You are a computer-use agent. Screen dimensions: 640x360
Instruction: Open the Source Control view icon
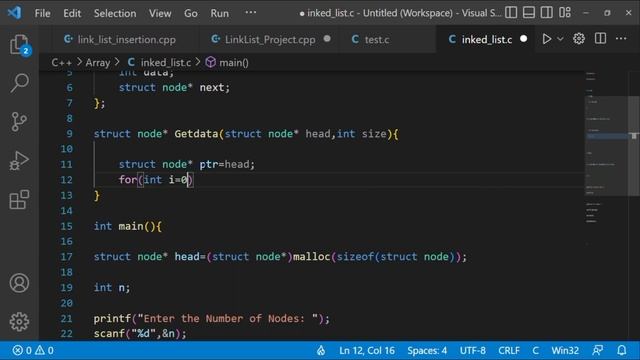click(x=19, y=122)
